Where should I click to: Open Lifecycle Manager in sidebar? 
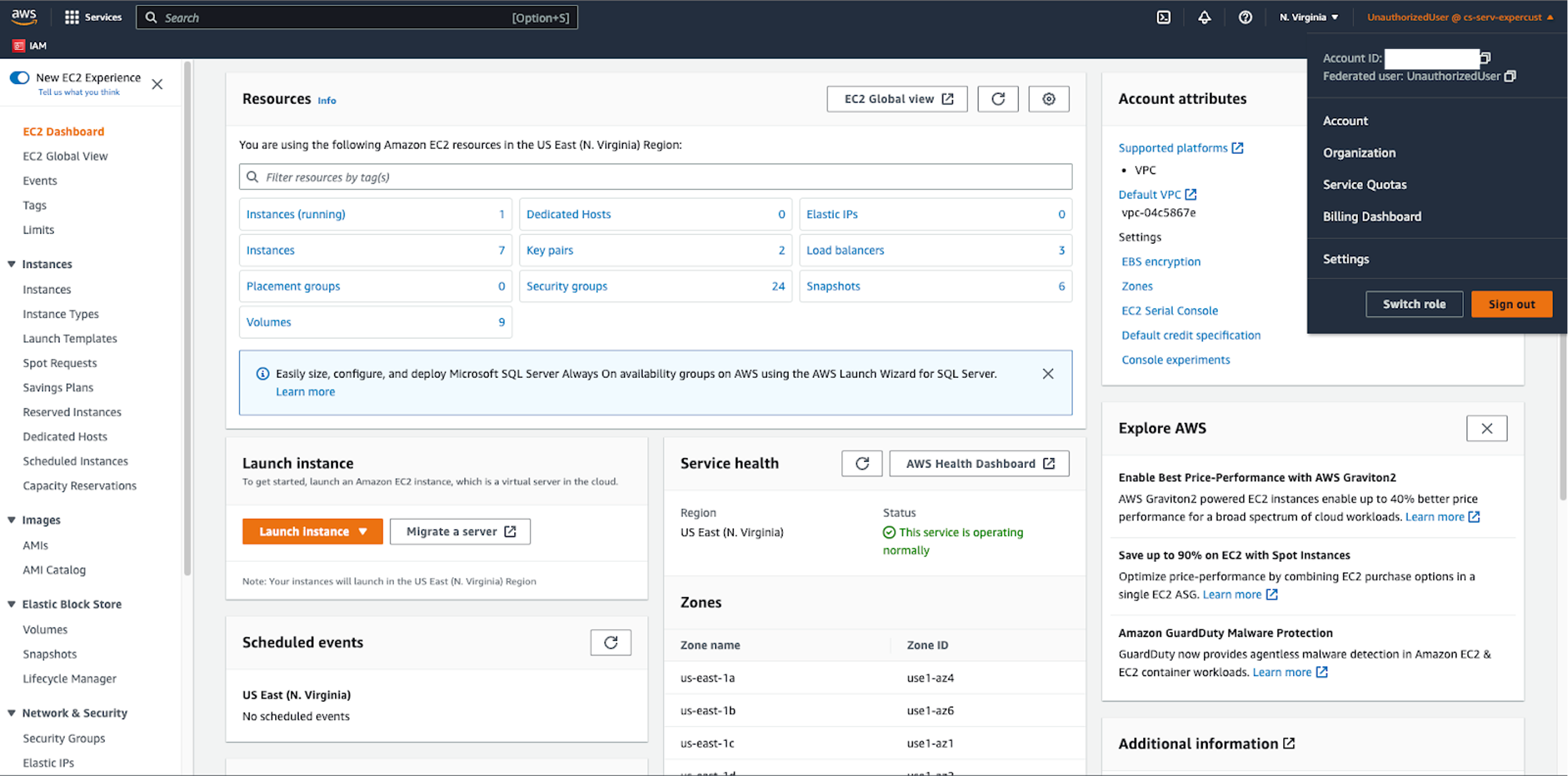point(69,678)
